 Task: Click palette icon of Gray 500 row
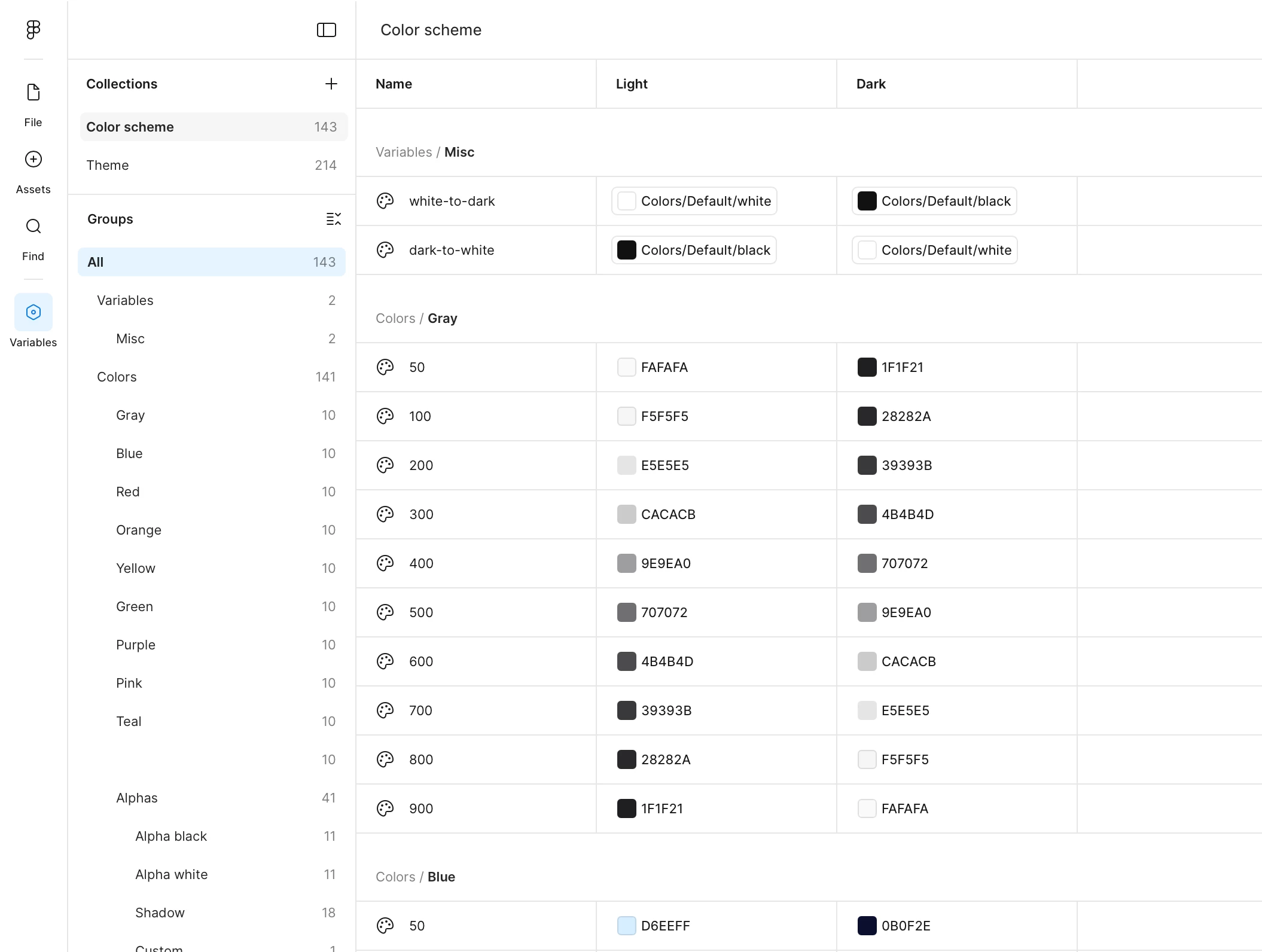click(385, 612)
